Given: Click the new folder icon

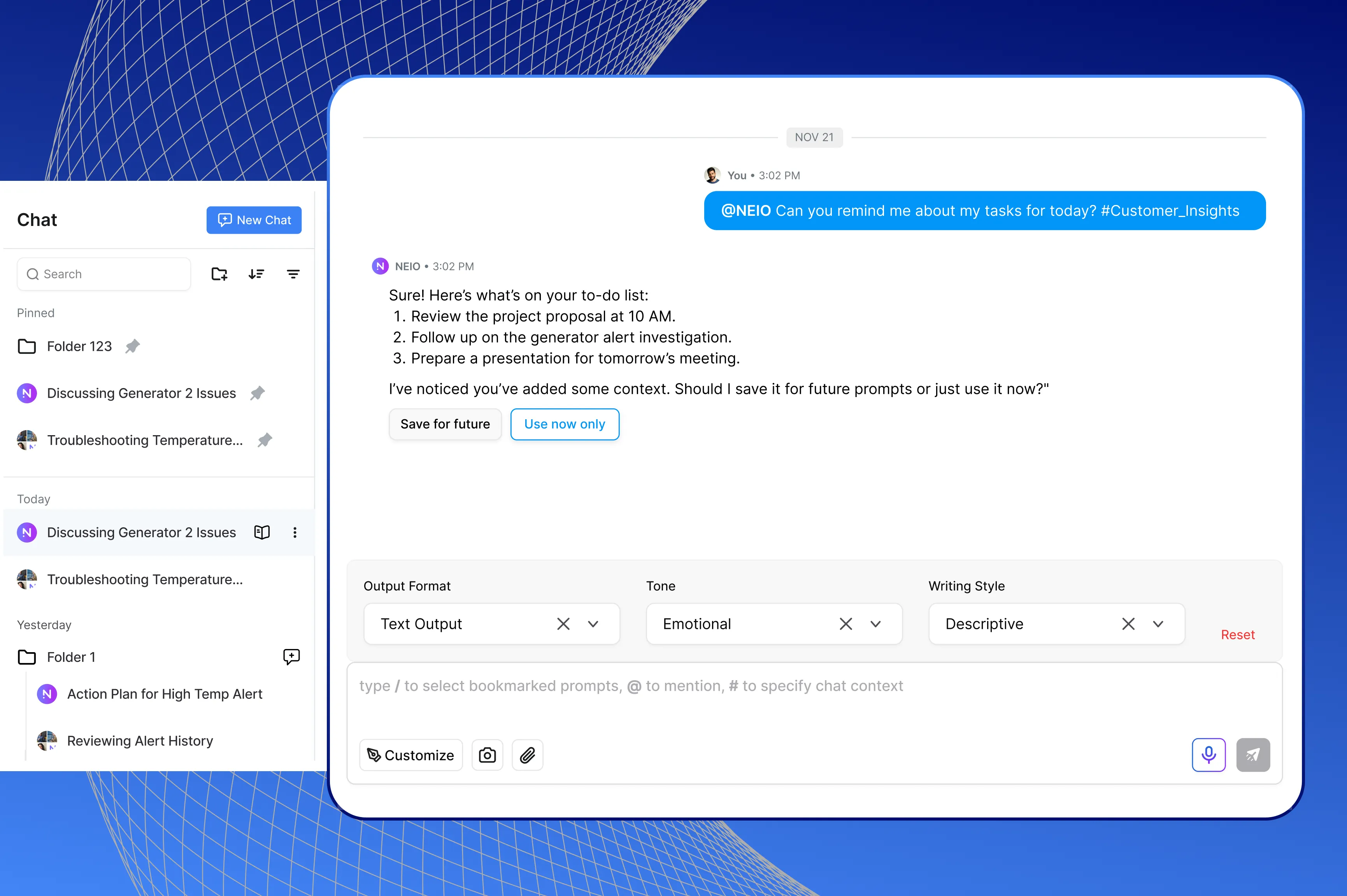Looking at the screenshot, I should (x=219, y=274).
